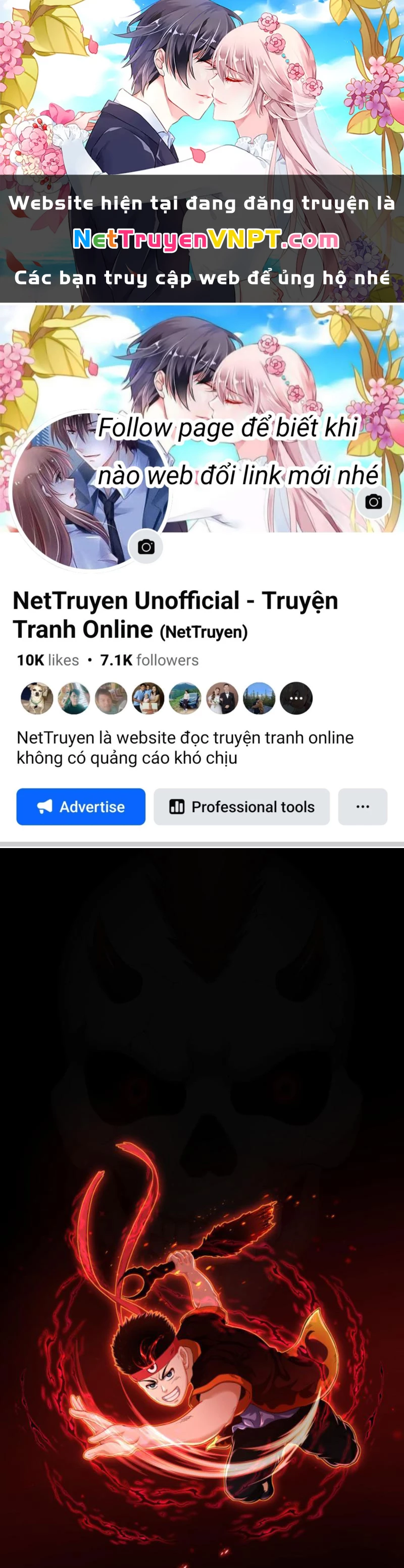Click the third follower avatar
Image resolution: width=404 pixels, height=1568 pixels.
tap(111, 698)
